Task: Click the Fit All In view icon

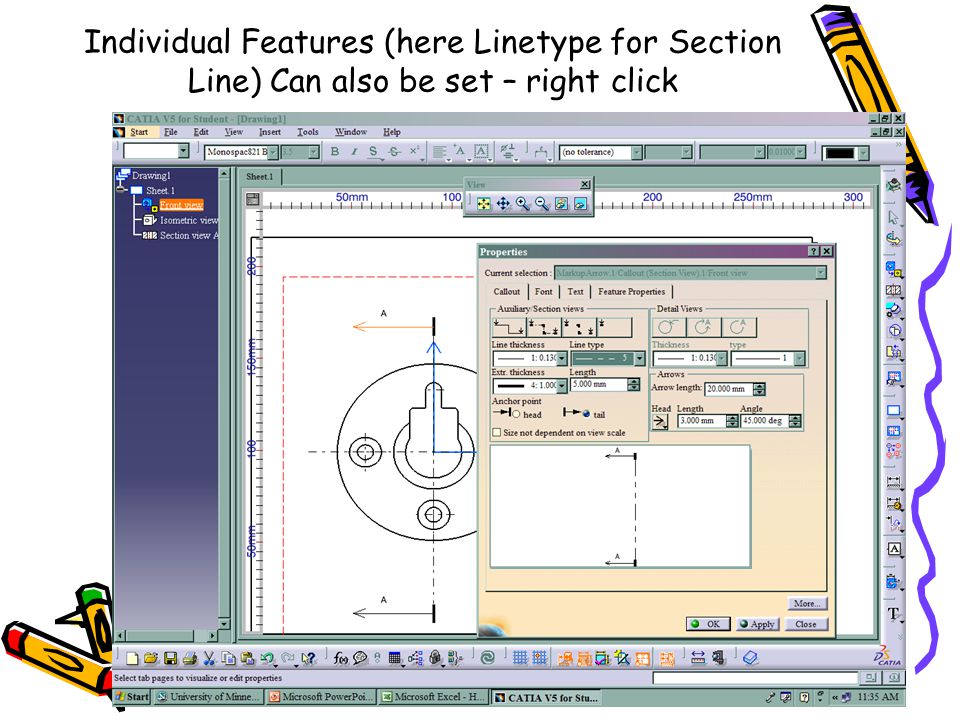Action: pyautogui.click(x=484, y=203)
